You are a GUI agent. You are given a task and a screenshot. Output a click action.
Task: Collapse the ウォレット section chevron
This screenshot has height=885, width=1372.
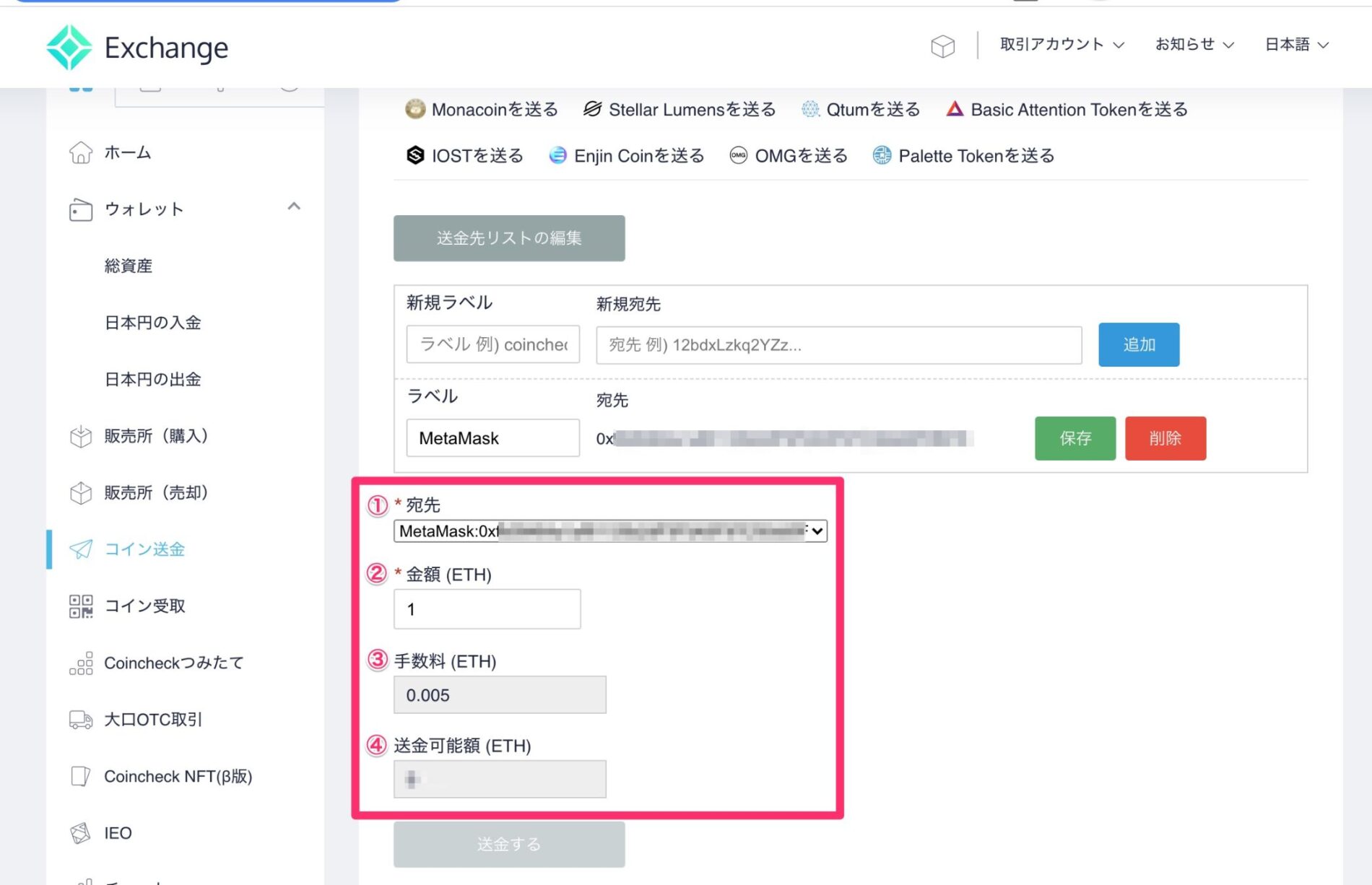pyautogui.click(x=293, y=207)
